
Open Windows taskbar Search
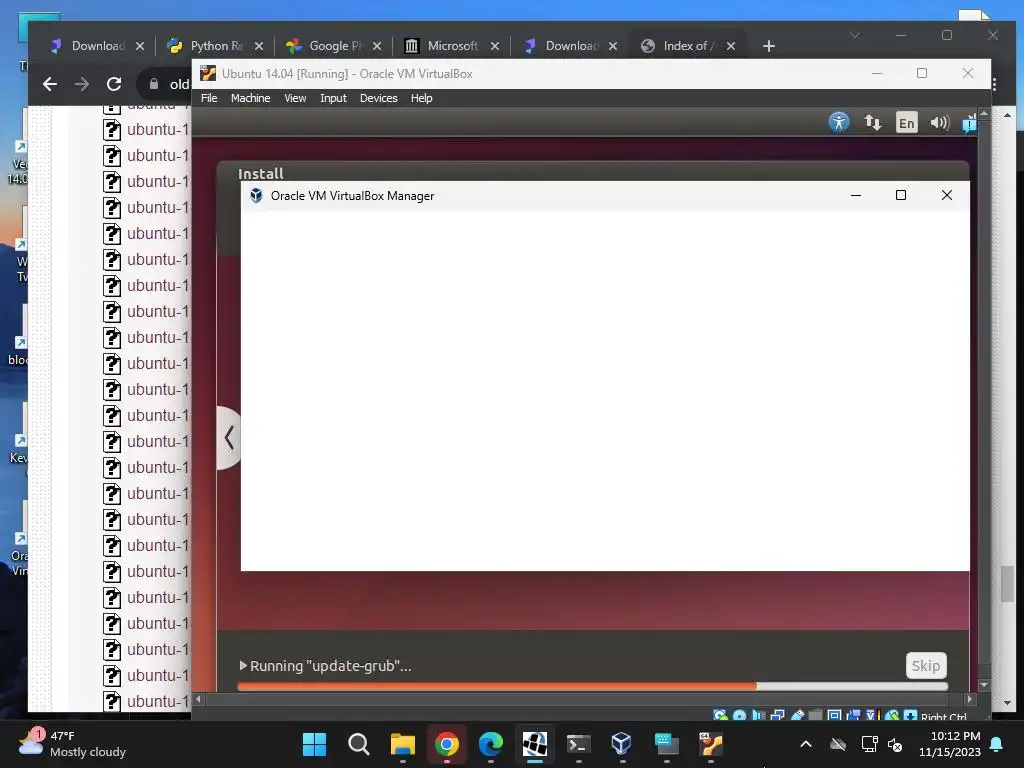(359, 744)
